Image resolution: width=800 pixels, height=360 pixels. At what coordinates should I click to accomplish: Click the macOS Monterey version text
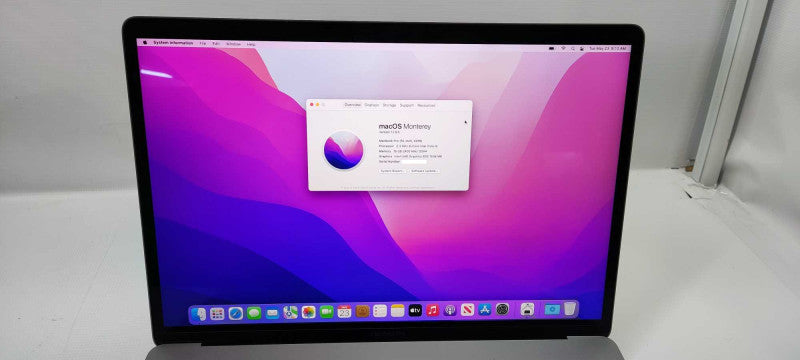[x=389, y=133]
